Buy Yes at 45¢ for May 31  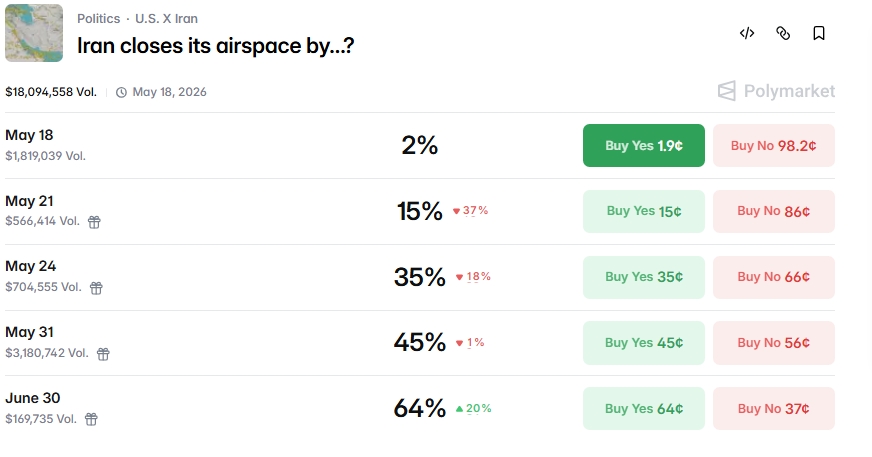coord(643,342)
